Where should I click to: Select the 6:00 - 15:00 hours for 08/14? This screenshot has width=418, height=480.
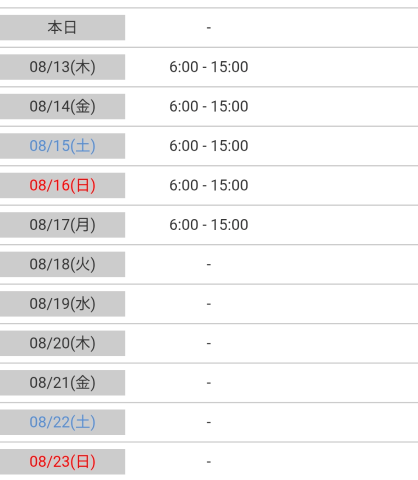click(x=209, y=106)
